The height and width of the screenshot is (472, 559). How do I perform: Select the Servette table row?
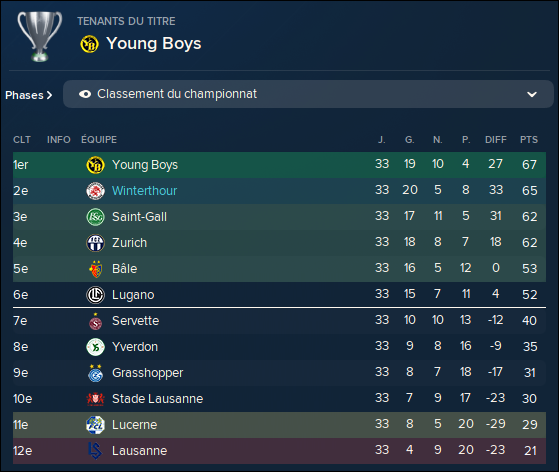coord(279,320)
